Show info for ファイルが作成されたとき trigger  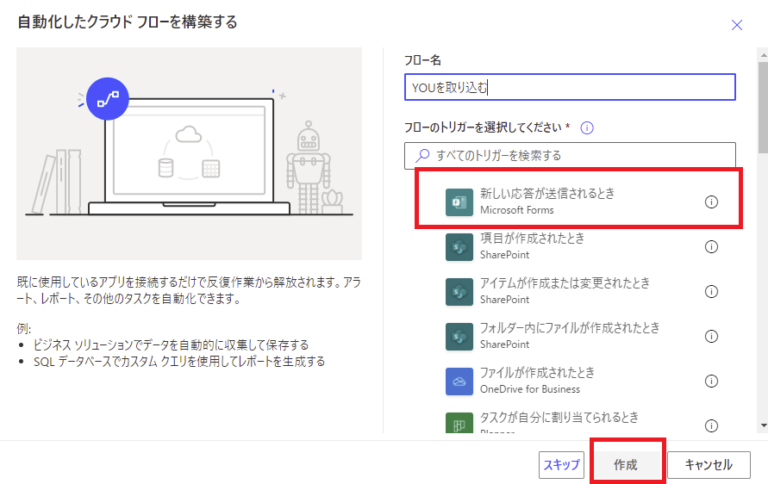(x=712, y=381)
